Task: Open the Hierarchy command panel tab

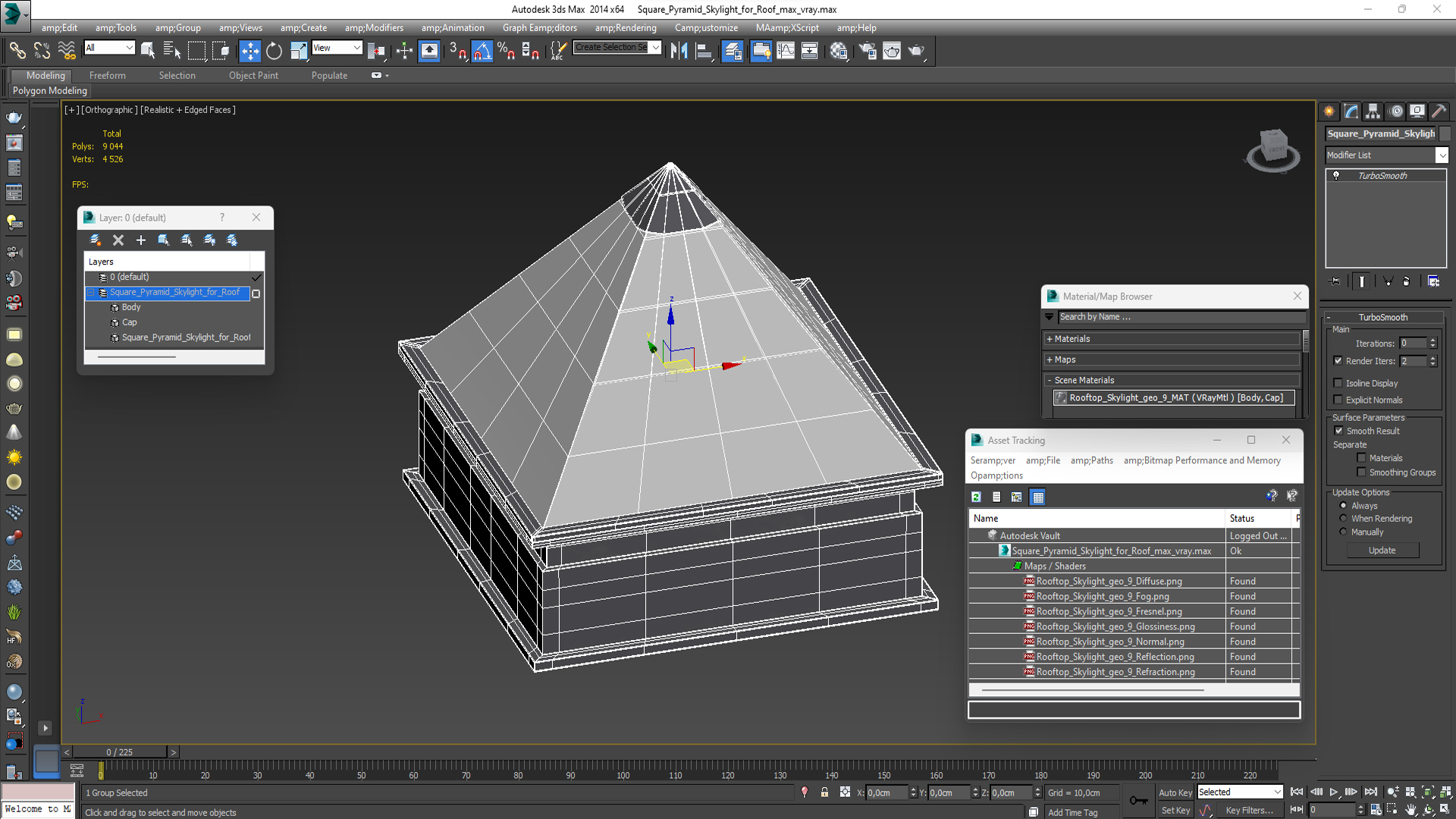Action: point(1373,111)
